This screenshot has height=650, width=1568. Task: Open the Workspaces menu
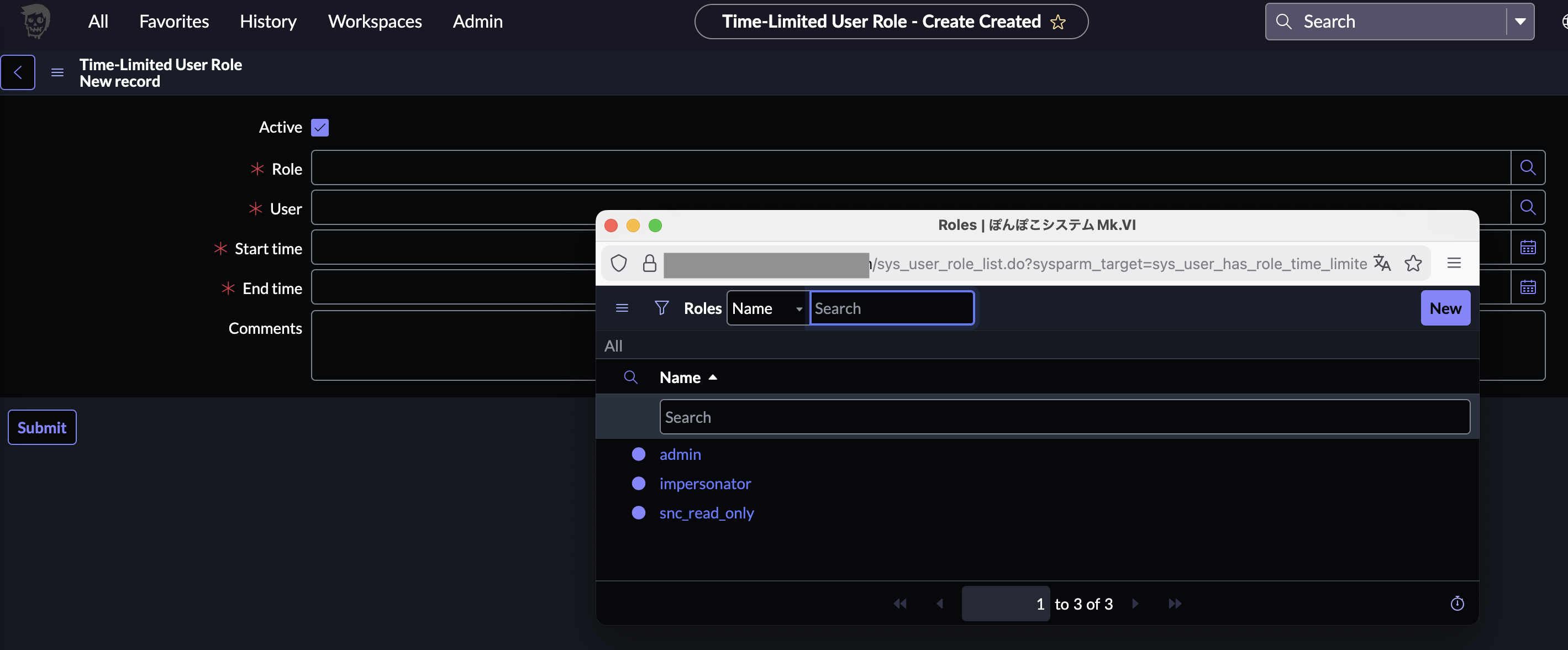[x=375, y=22]
